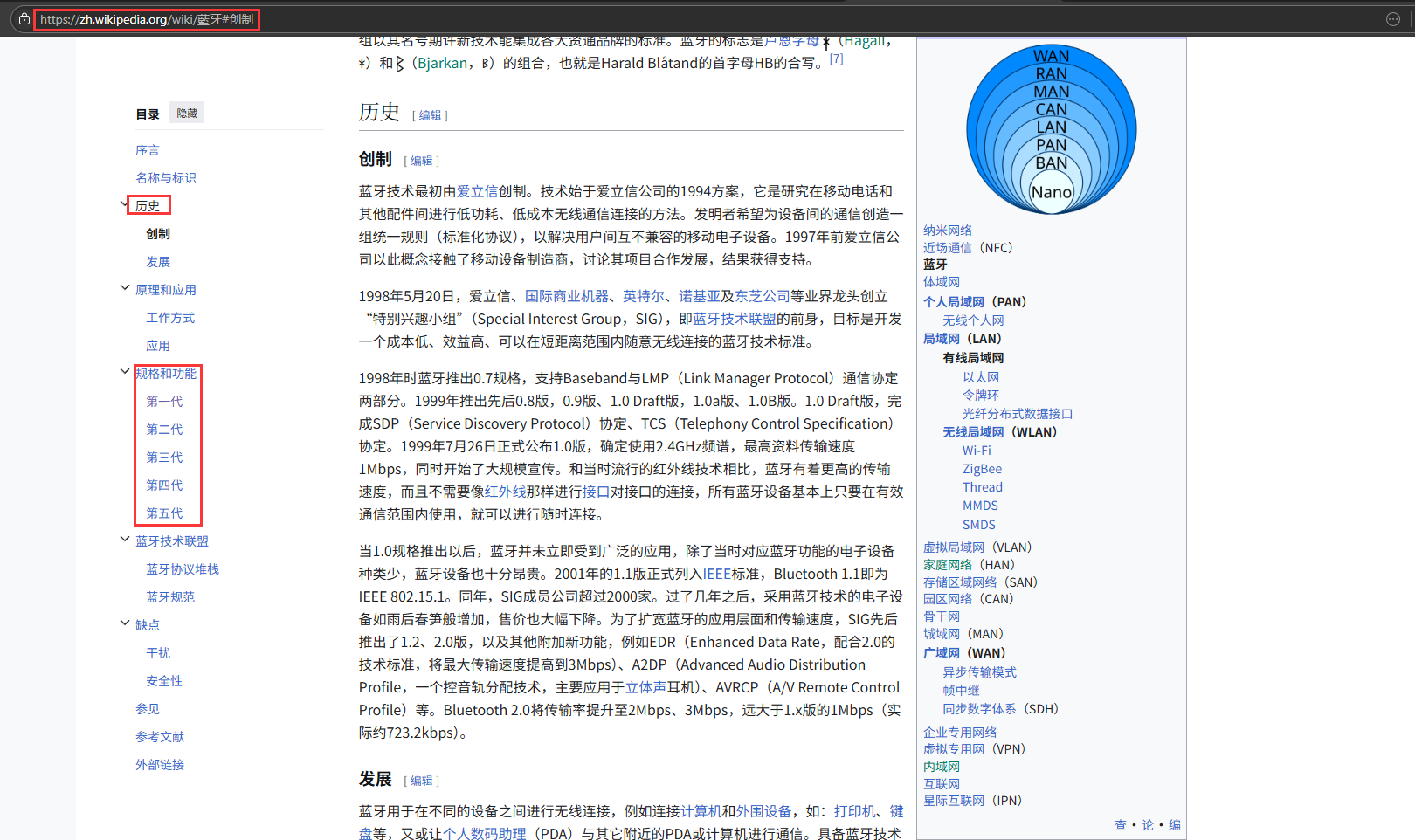
Task: Click 编 template edit link
Action: point(1175,825)
